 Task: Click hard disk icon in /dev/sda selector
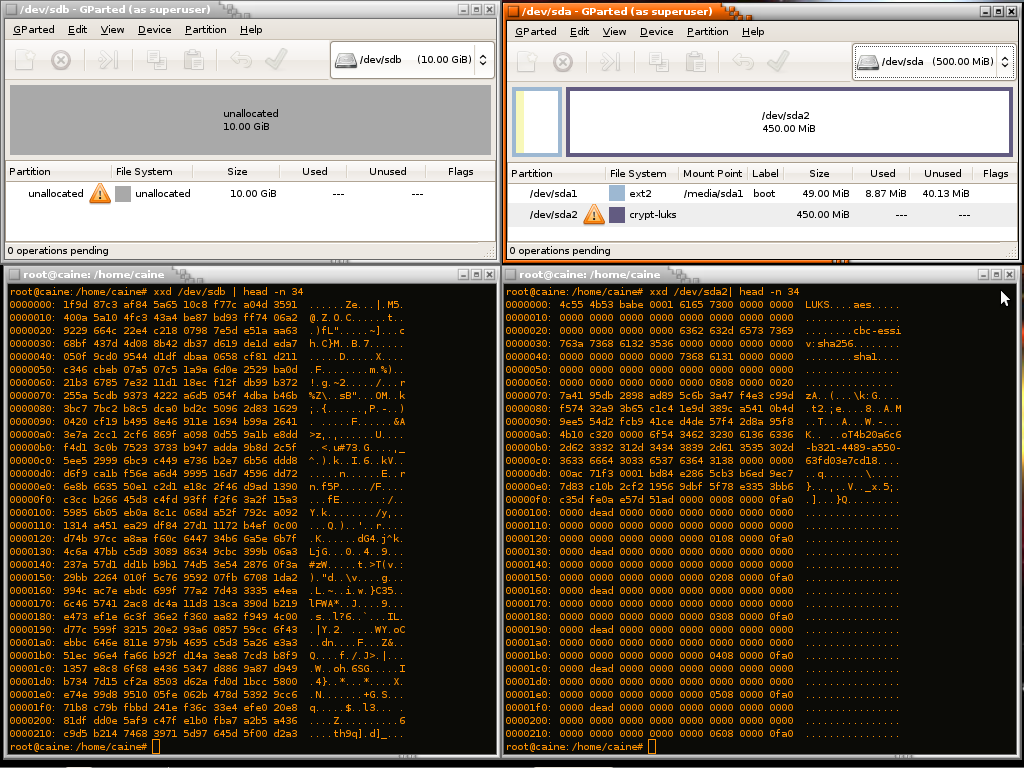click(x=868, y=62)
